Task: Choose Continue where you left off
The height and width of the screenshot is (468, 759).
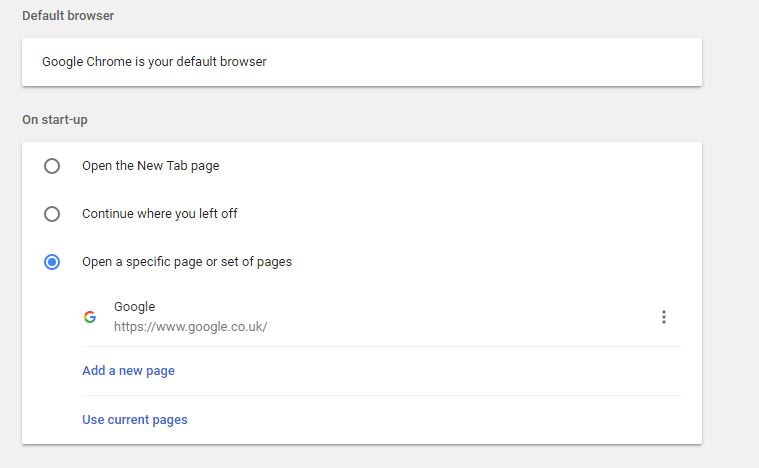Action: [x=52, y=214]
